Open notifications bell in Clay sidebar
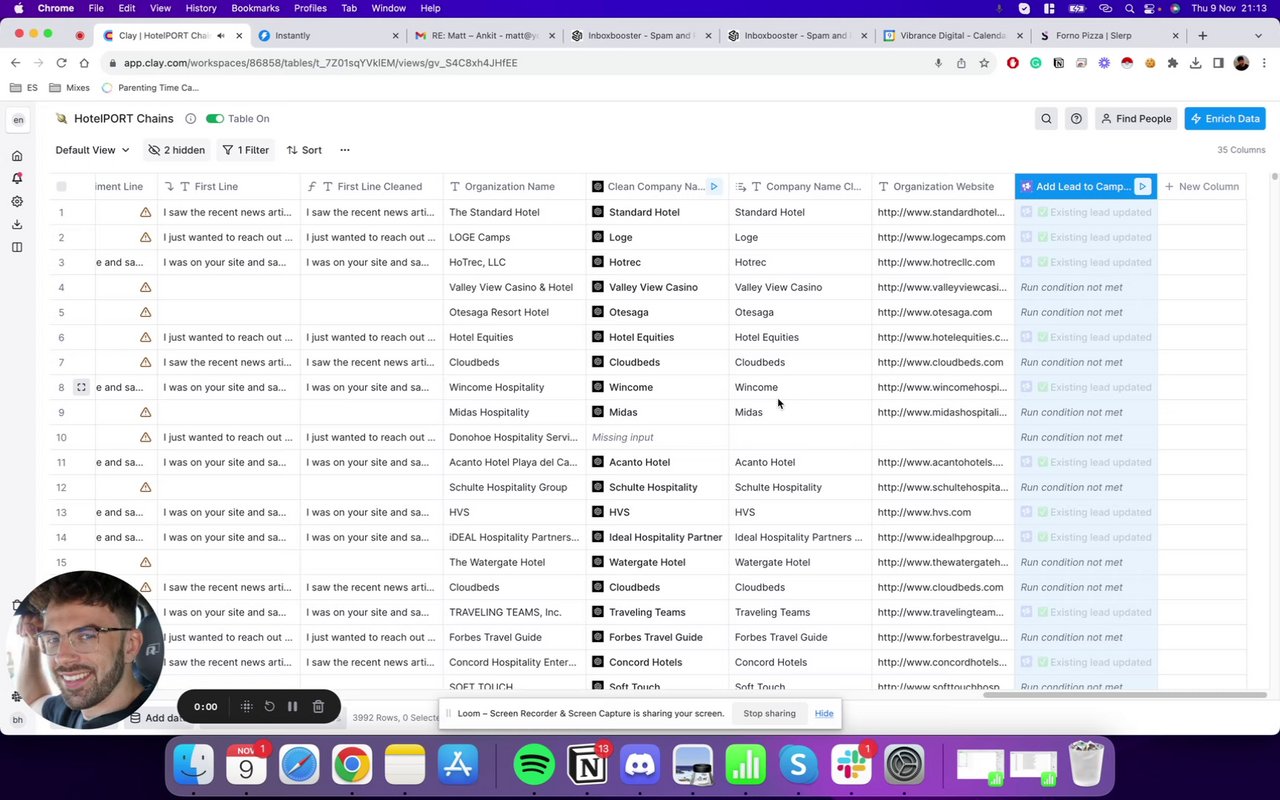The width and height of the screenshot is (1280, 800). (x=17, y=178)
